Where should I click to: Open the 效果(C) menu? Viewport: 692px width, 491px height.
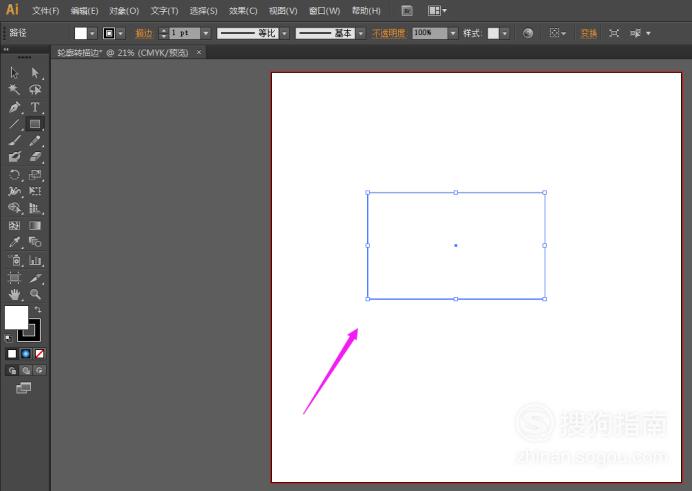(243, 11)
